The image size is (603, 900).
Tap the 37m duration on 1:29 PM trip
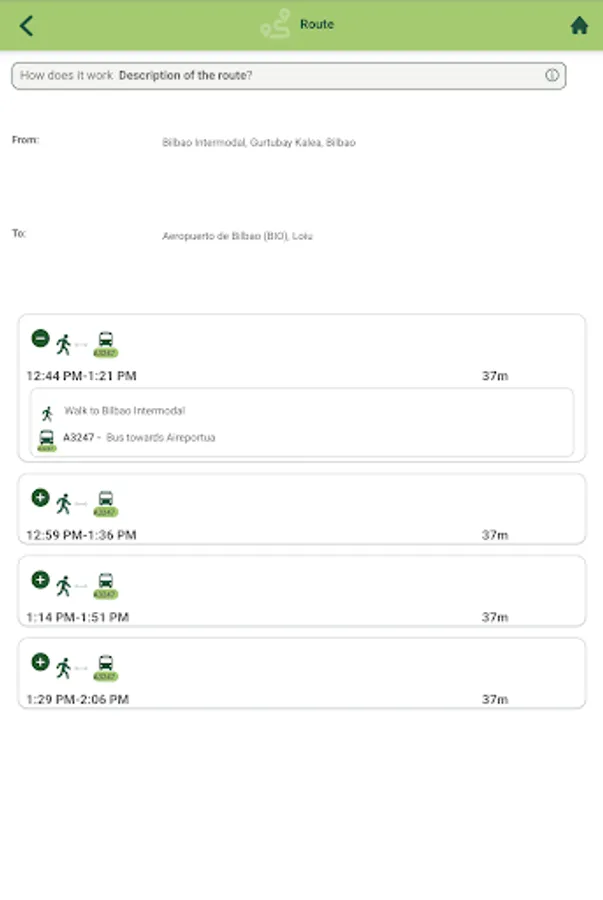(x=495, y=700)
